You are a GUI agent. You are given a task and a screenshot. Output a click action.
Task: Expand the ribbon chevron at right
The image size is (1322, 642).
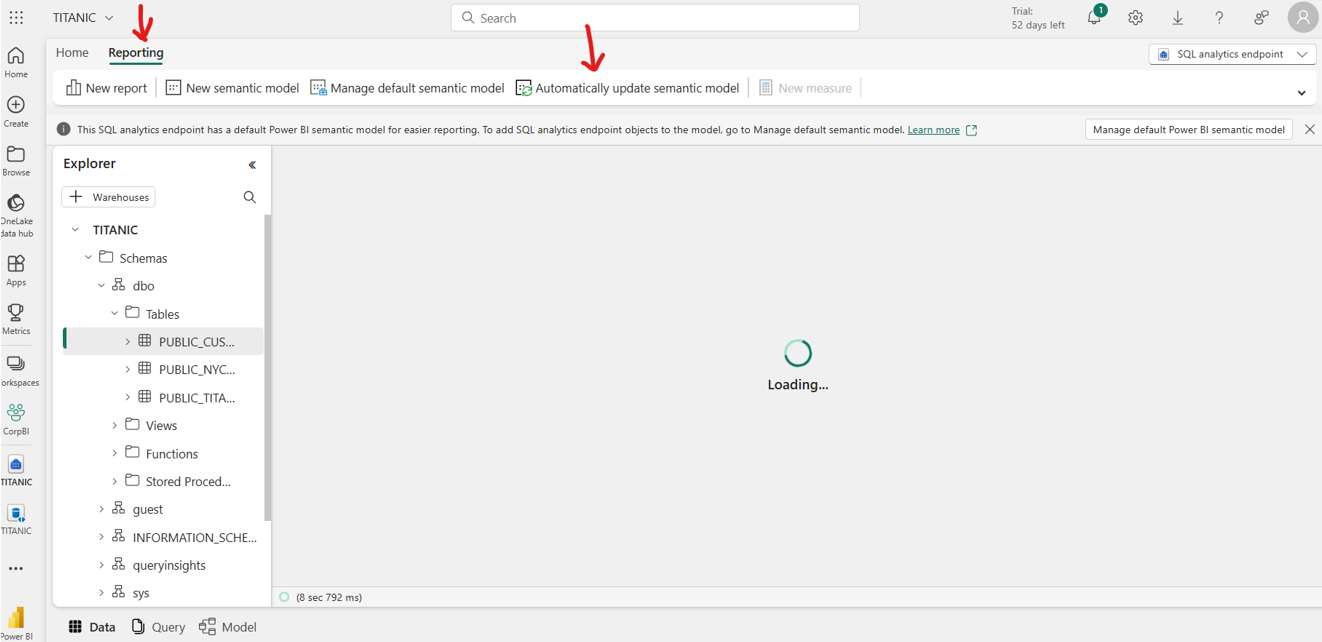(1301, 93)
